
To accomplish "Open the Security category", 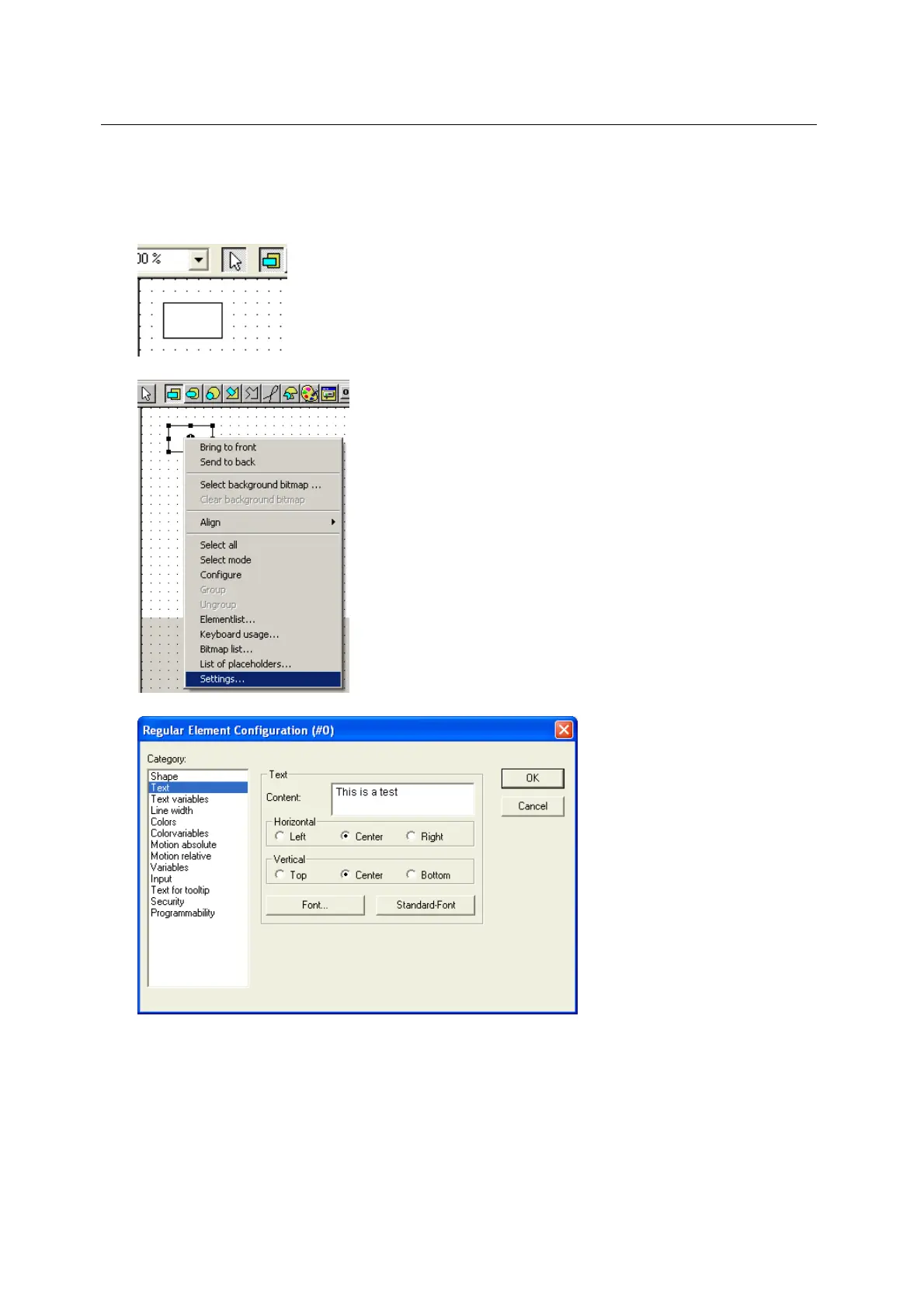I will pos(198,902).
